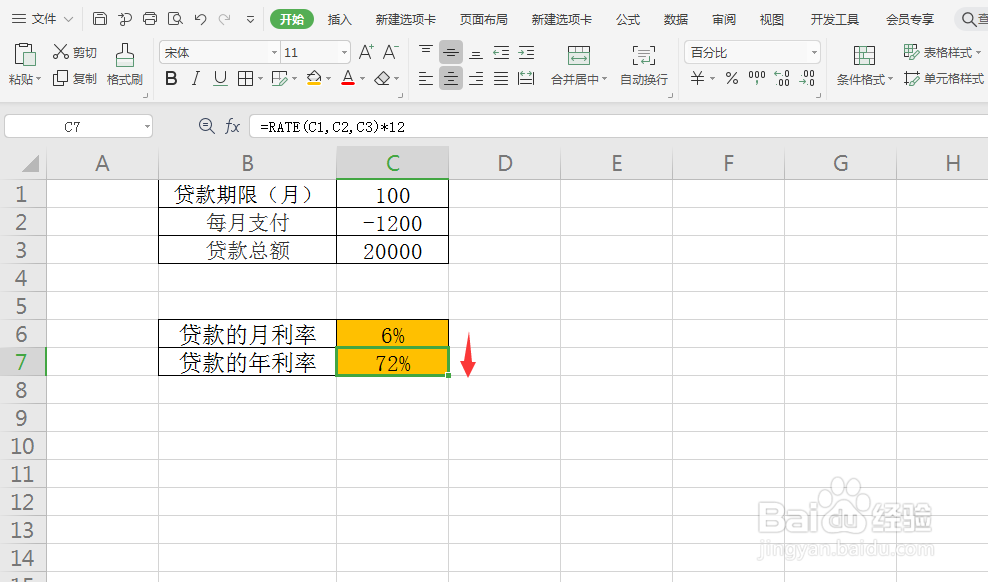Click the 开始 Home tab button

pyautogui.click(x=292, y=20)
